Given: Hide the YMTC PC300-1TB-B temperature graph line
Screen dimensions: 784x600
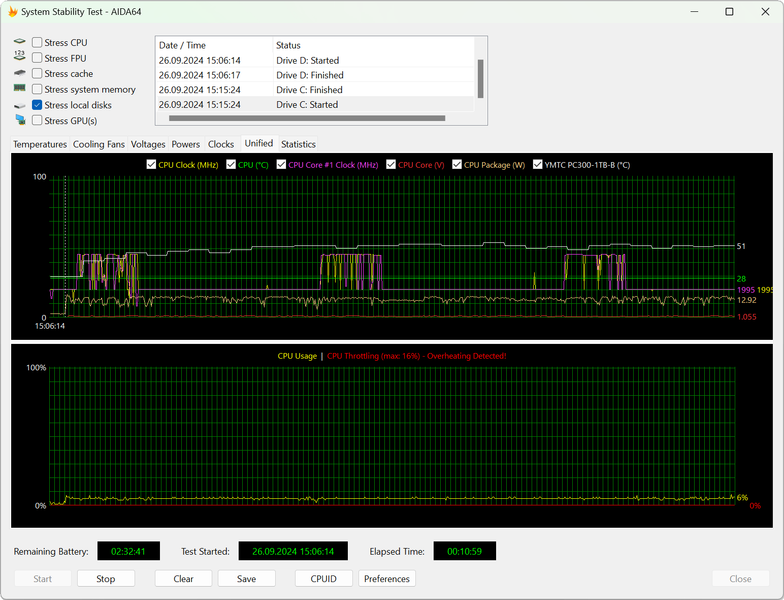Looking at the screenshot, I should [537, 165].
